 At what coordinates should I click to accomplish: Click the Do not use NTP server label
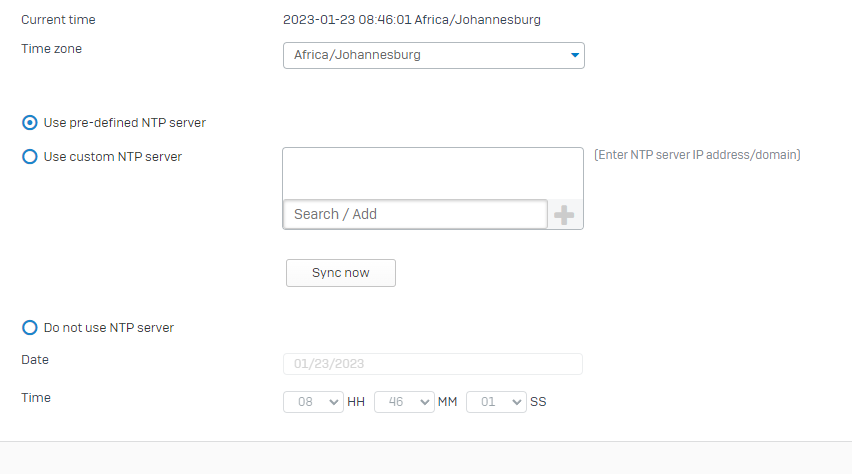click(x=109, y=328)
